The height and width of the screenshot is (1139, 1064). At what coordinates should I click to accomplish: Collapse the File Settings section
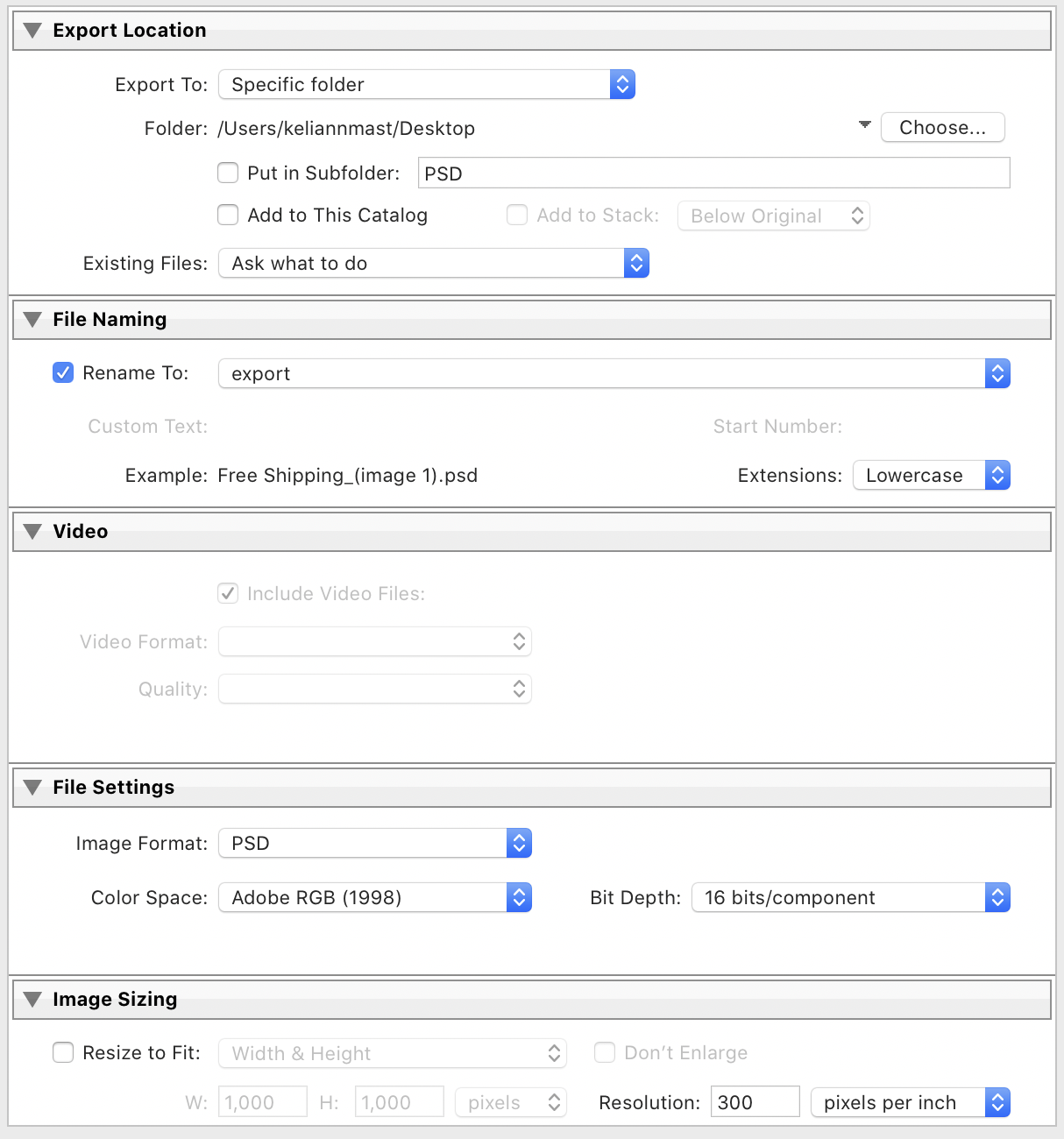33,788
